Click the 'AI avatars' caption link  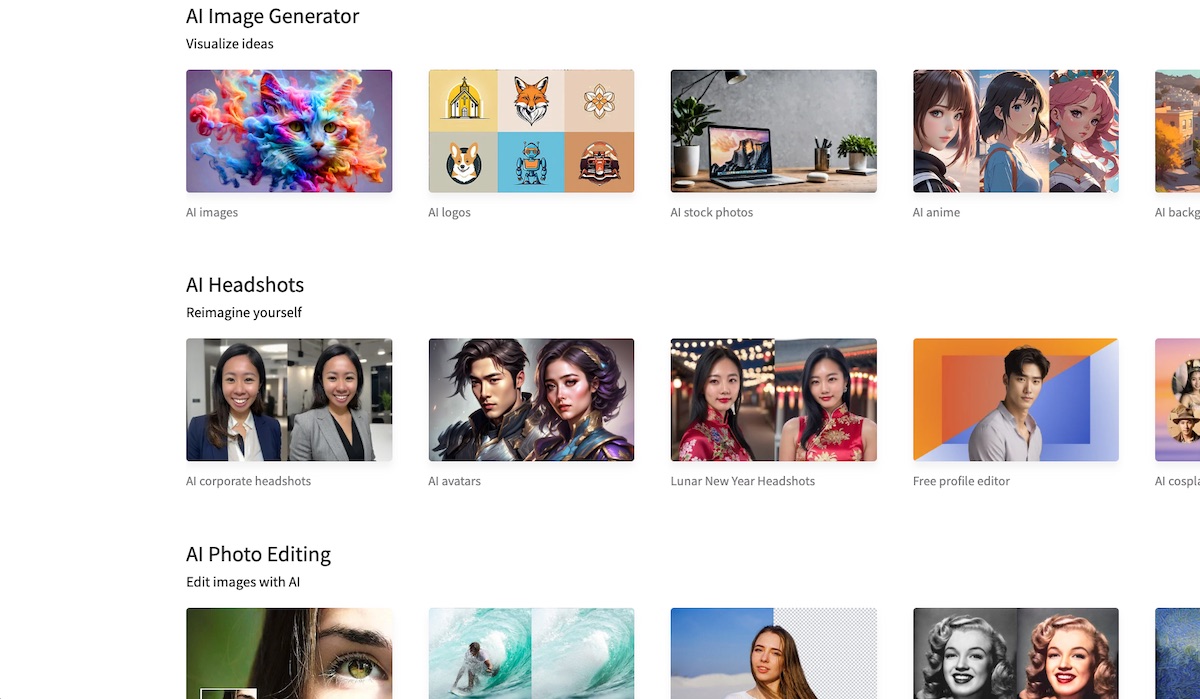click(454, 481)
